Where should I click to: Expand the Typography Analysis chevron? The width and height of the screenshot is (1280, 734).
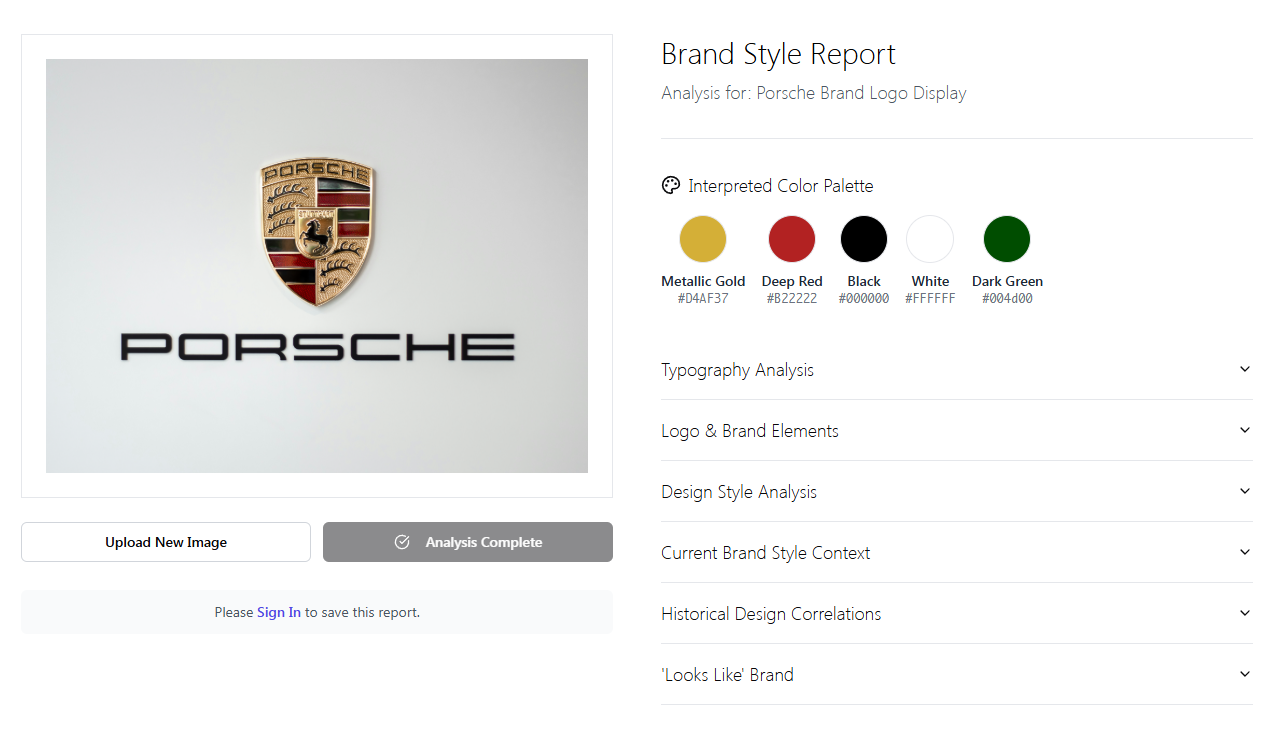point(1245,369)
